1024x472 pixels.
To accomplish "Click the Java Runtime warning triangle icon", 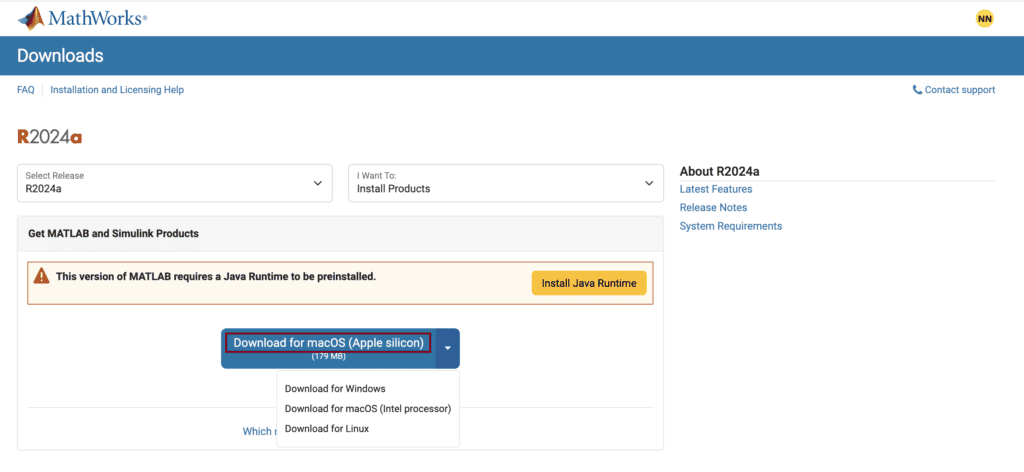I will click(42, 276).
